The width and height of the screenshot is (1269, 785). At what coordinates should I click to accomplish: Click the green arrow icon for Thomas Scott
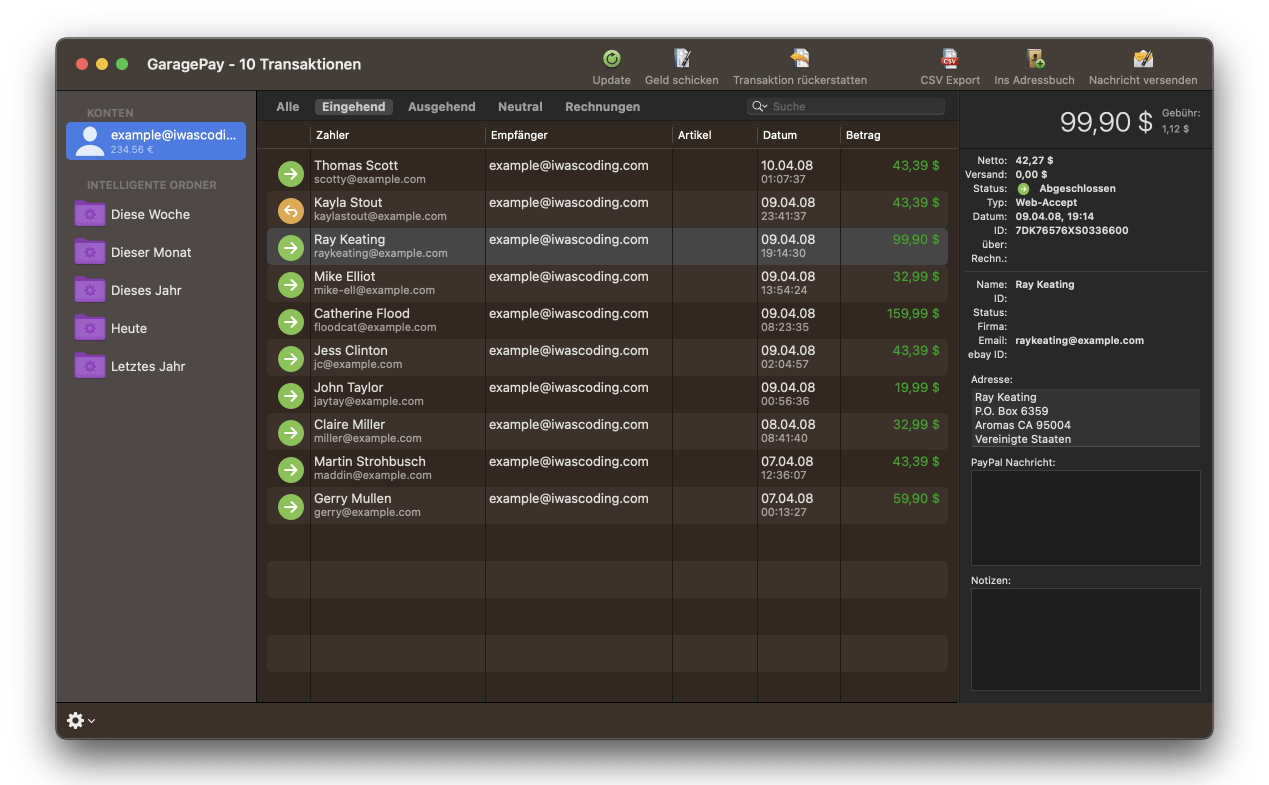[290, 173]
